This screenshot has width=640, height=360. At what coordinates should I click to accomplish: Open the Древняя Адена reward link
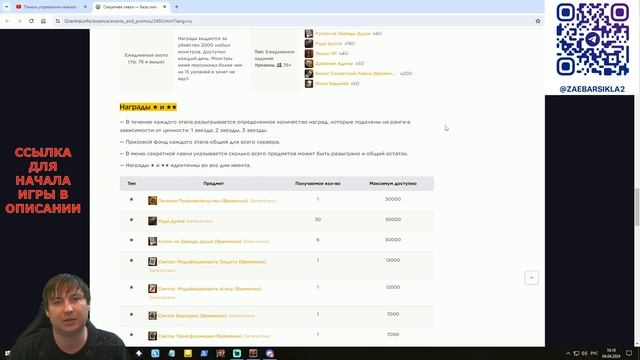coord(334,63)
